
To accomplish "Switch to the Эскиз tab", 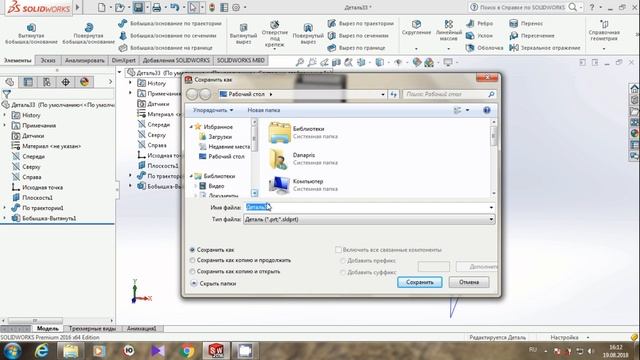I will pyautogui.click(x=48, y=60).
